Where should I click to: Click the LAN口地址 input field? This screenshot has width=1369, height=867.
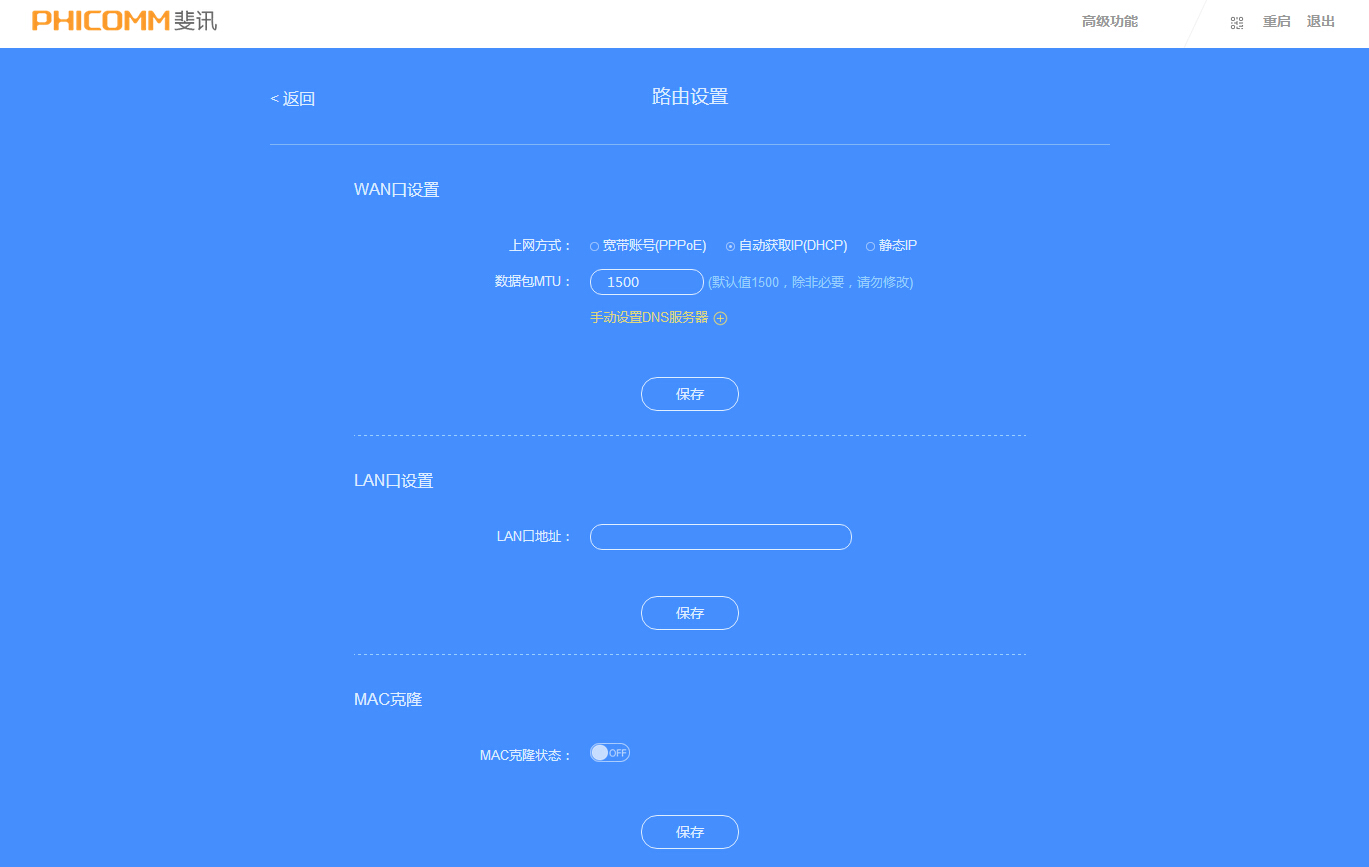coord(720,537)
